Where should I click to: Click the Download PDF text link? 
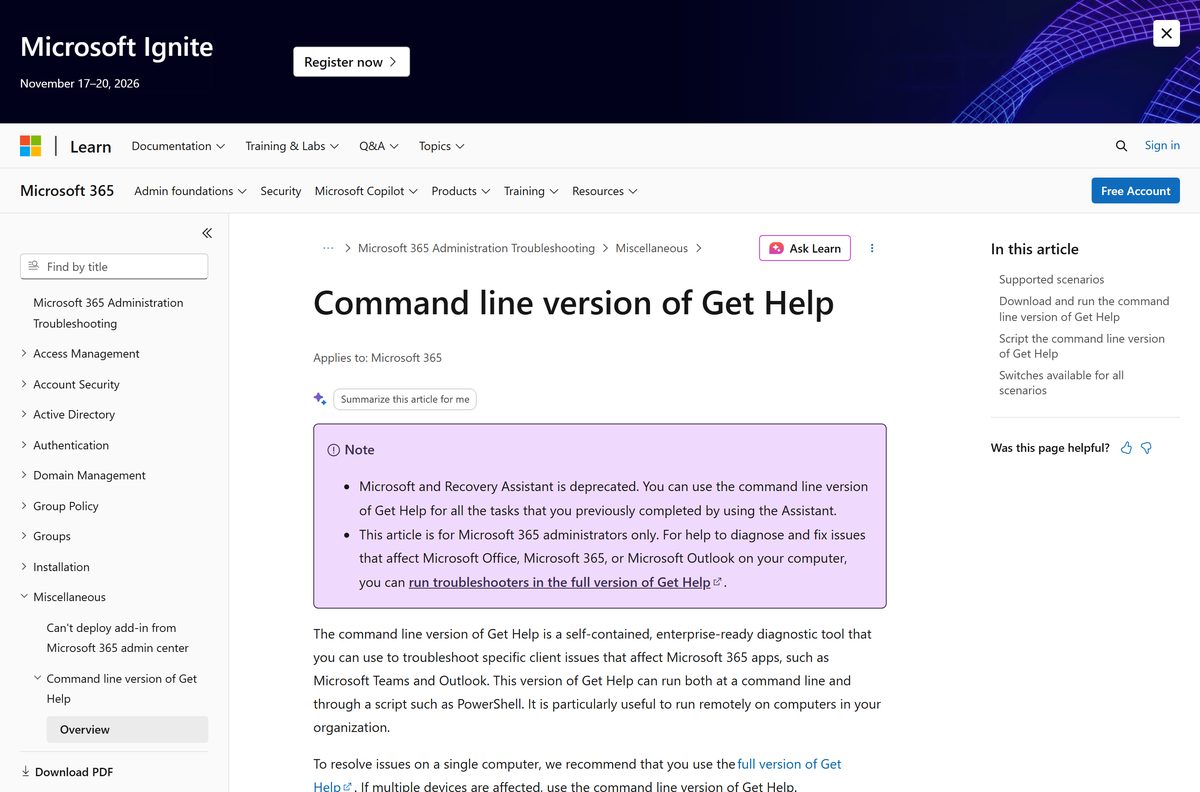(x=74, y=772)
